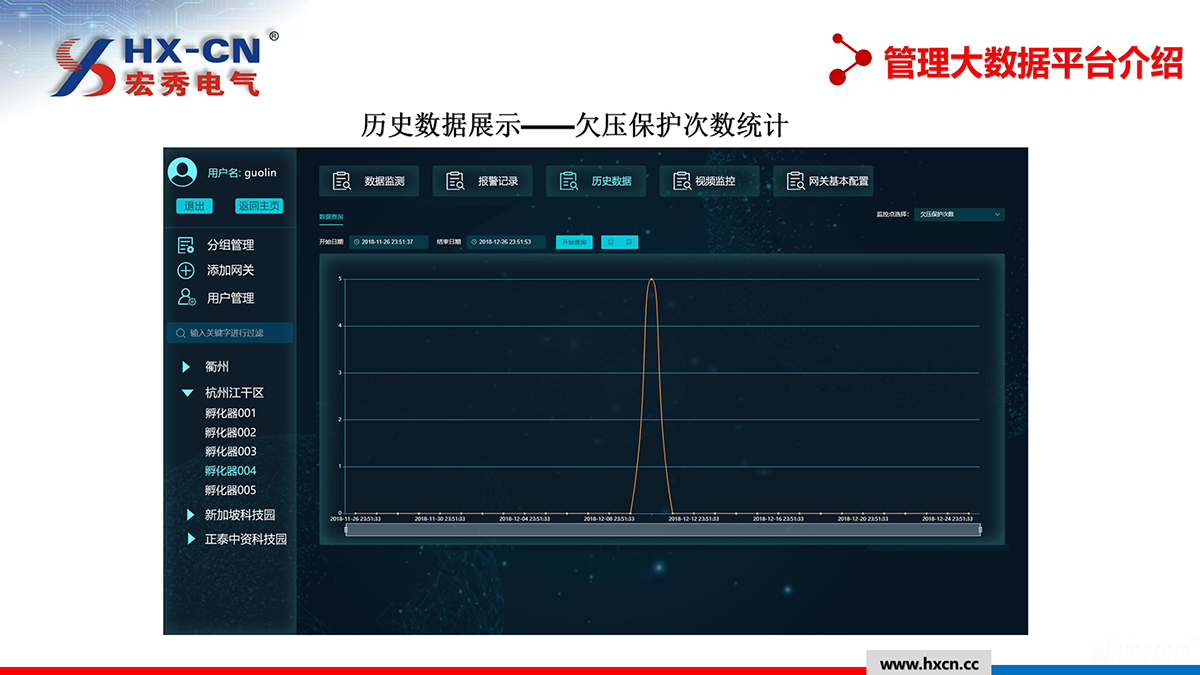Collapse the 杭州江干区 tree node
The image size is (1200, 675).
187,393
